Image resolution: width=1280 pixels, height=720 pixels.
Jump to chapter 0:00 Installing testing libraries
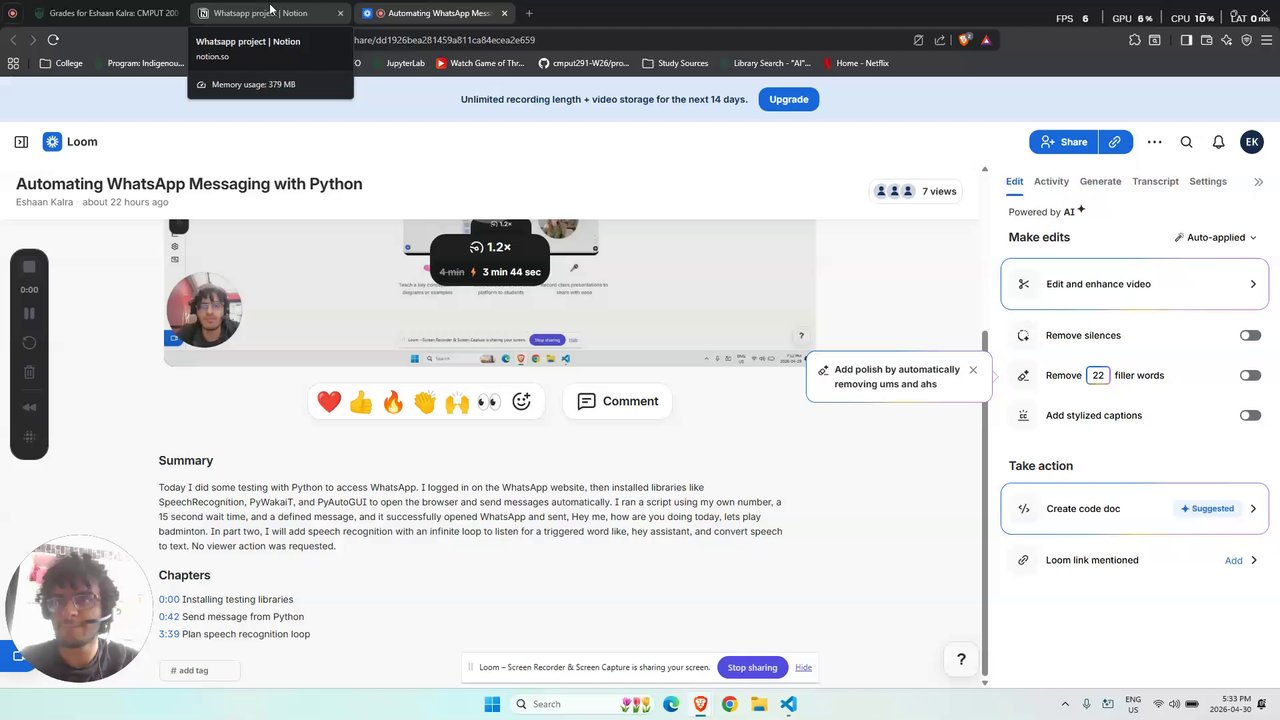click(x=226, y=599)
